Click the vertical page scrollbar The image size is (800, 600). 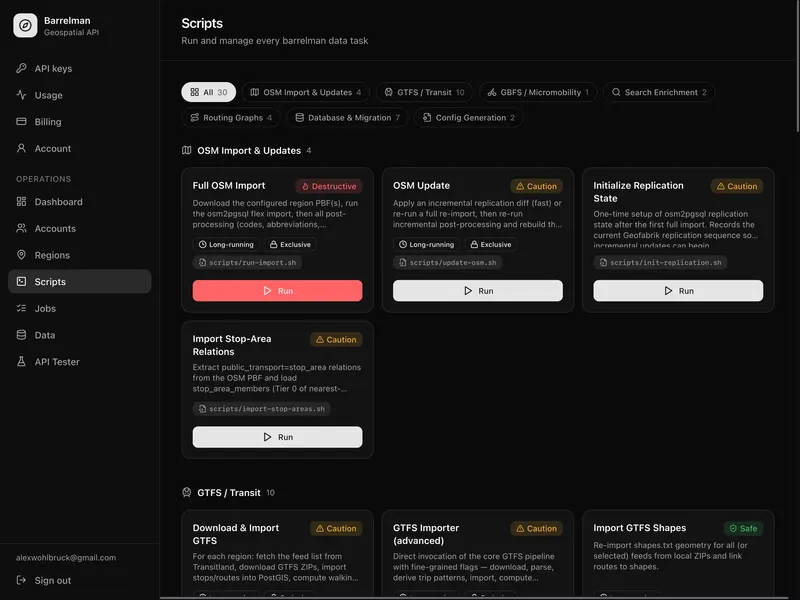797,66
